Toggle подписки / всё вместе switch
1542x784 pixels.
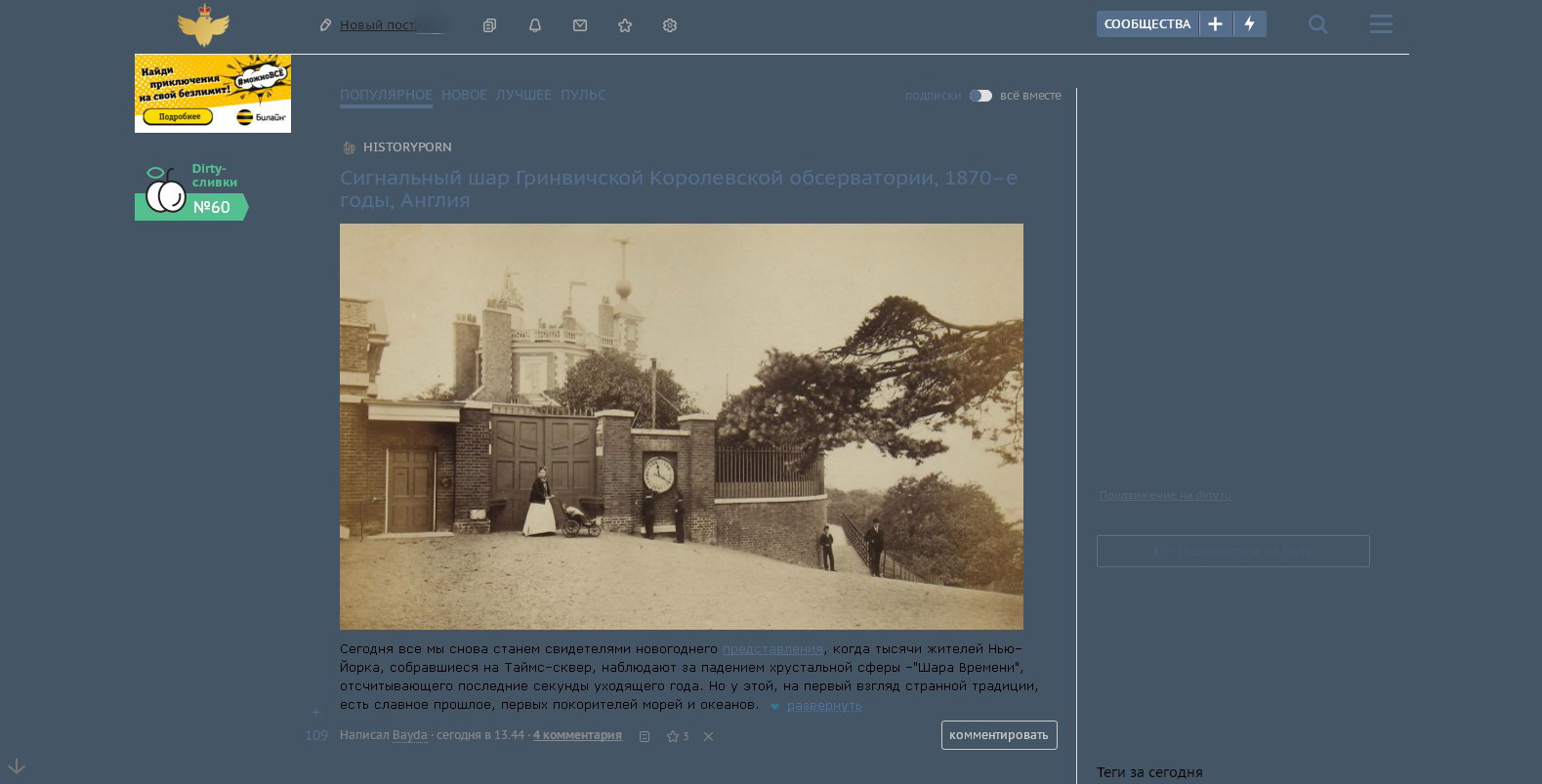click(x=980, y=96)
